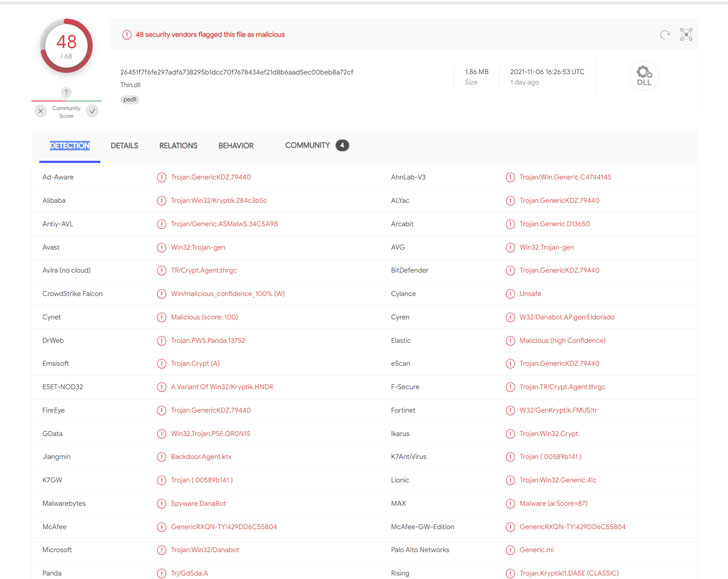Click the warning icon in Elastic row
The width and height of the screenshot is (728, 579).
tap(510, 340)
